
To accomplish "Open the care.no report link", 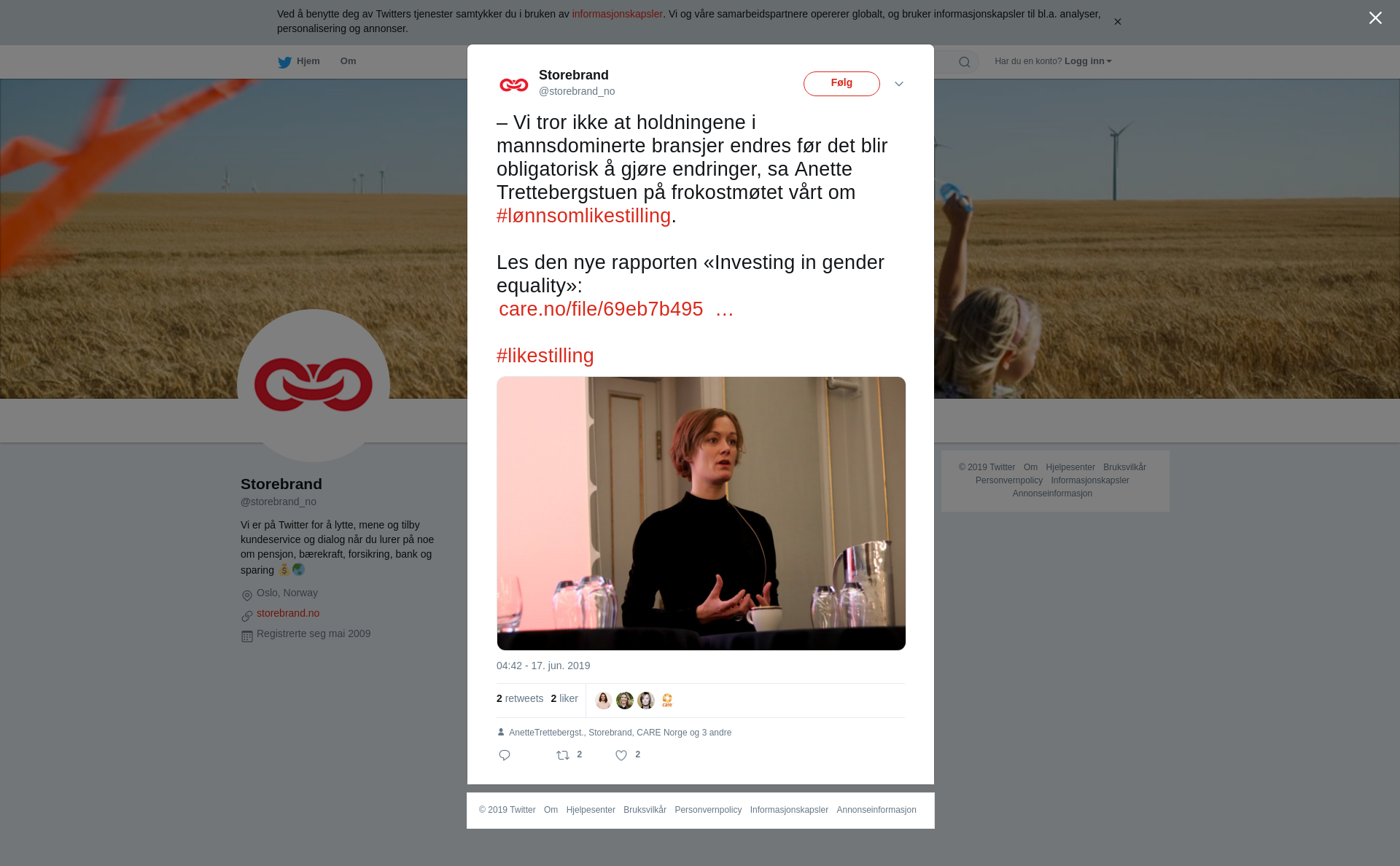I will 615,309.
